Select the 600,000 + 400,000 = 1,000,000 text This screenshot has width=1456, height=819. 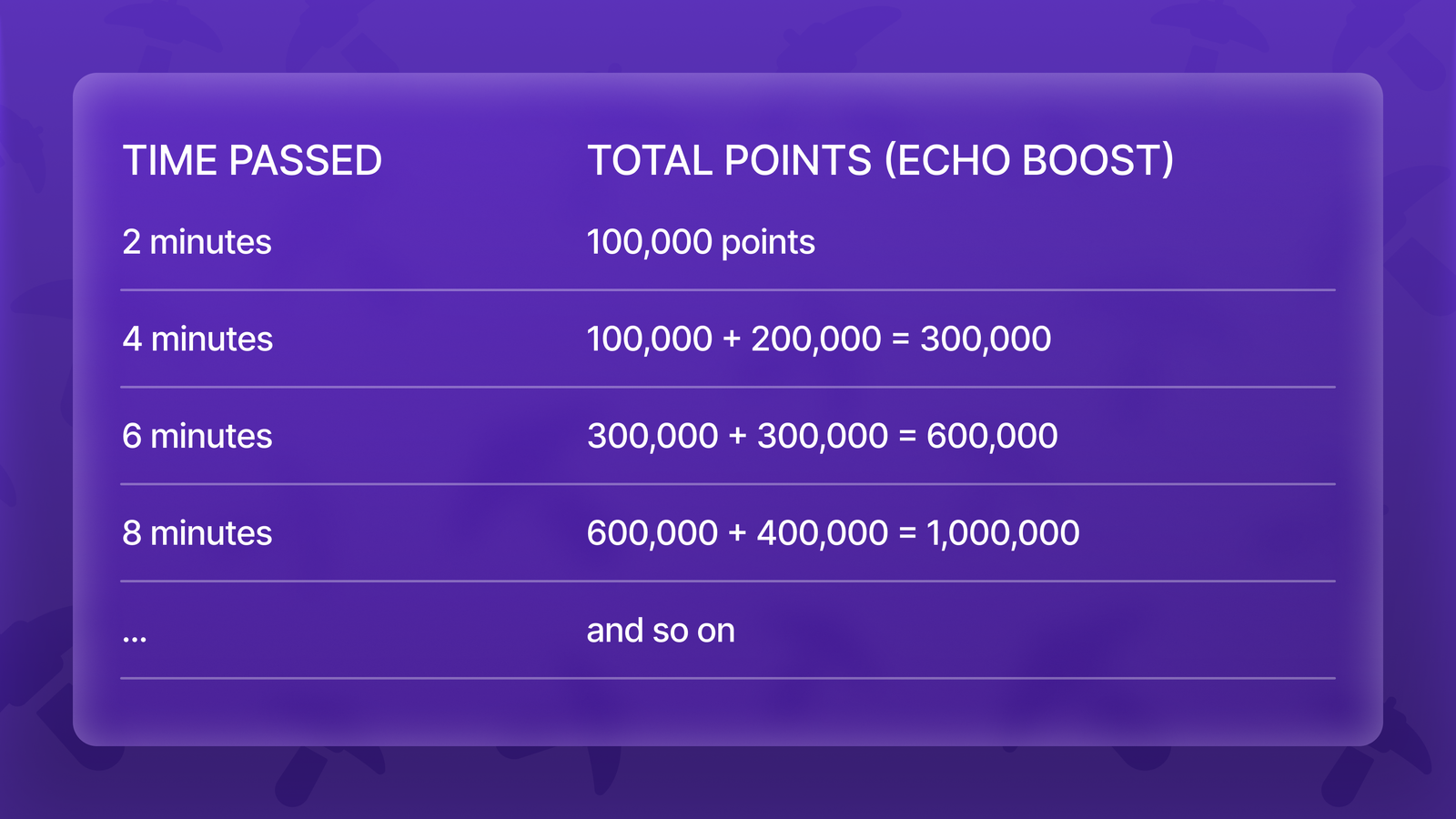point(834,533)
